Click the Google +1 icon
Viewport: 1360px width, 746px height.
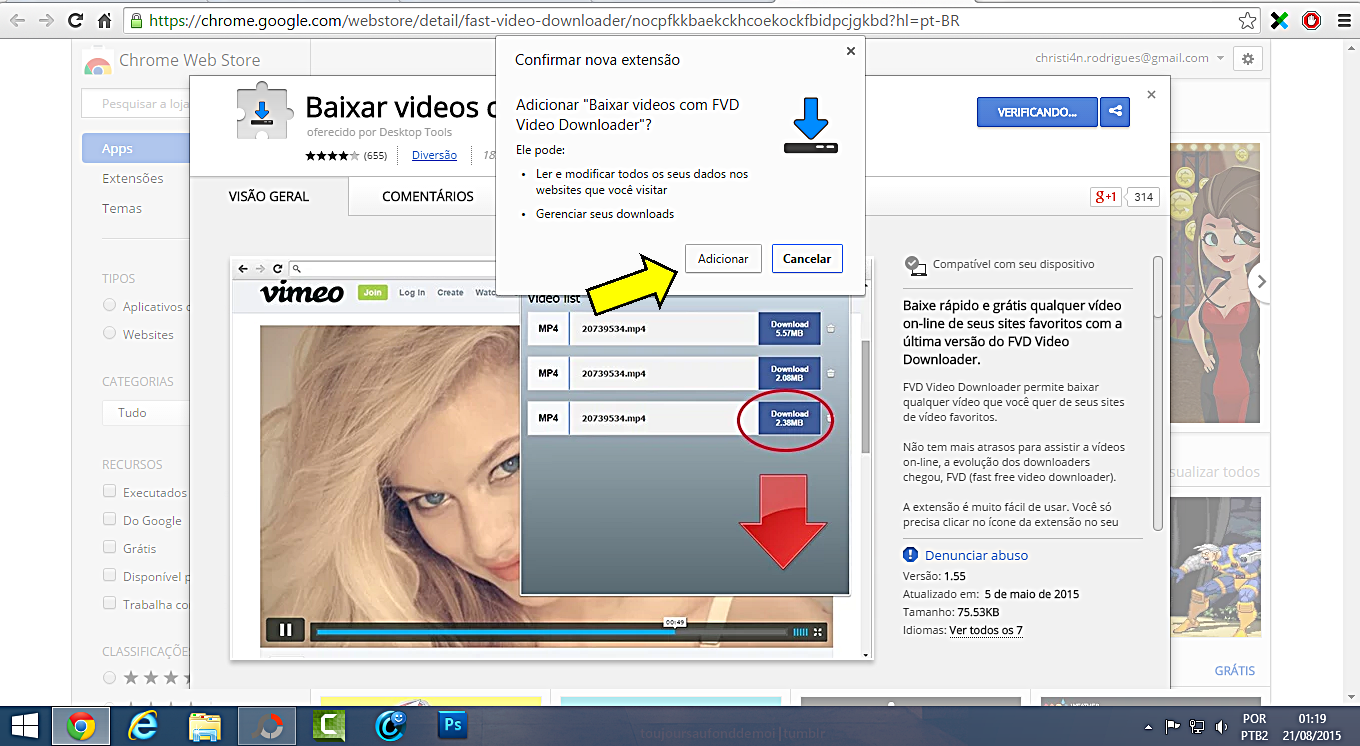(x=1106, y=197)
